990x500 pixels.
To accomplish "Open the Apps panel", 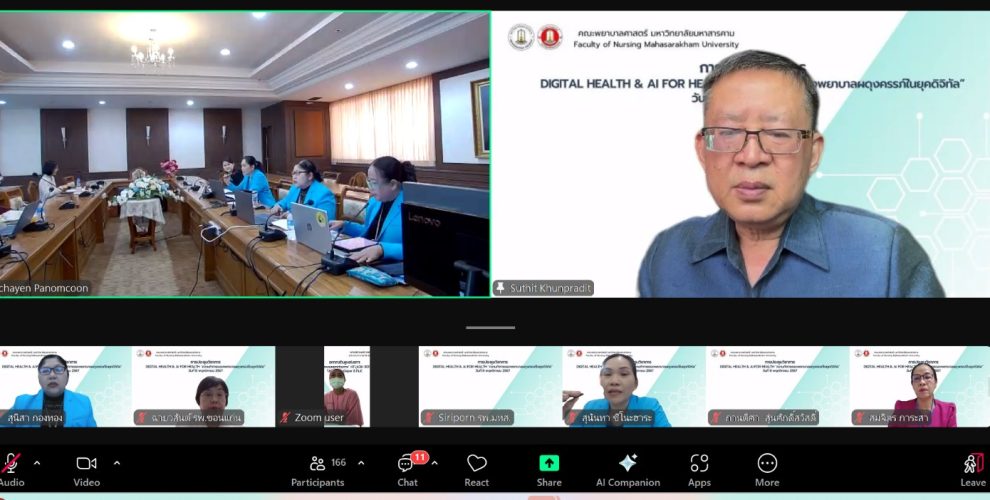I will click(699, 470).
